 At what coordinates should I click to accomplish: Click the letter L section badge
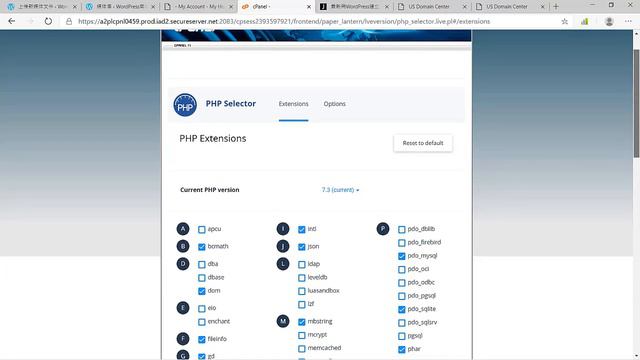pyautogui.click(x=283, y=264)
